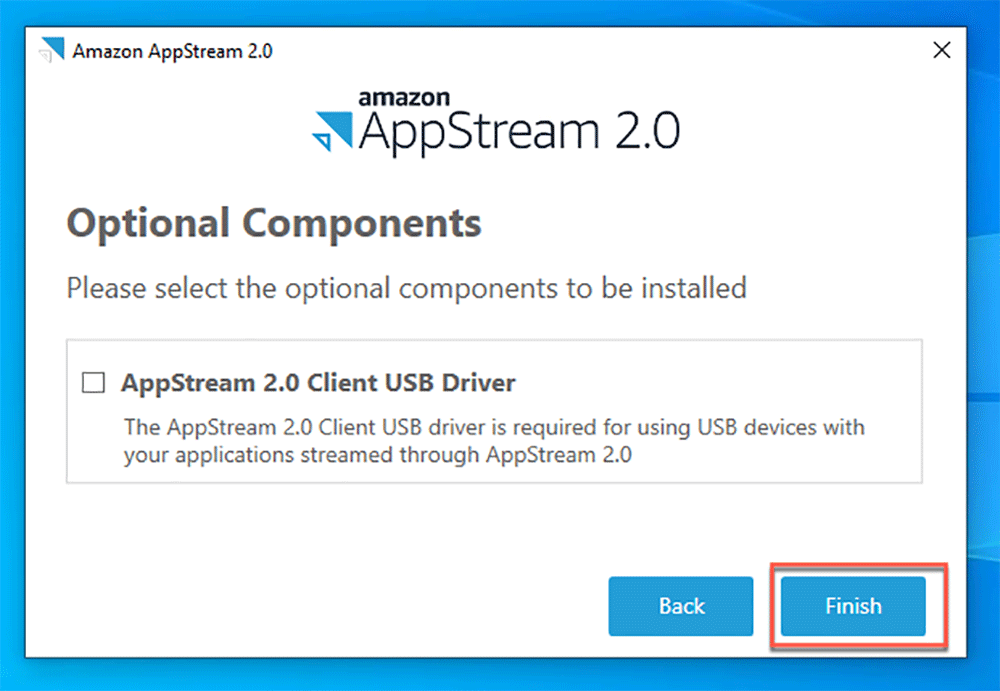The width and height of the screenshot is (1000, 691).
Task: Select the USB Driver component panel
Action: coord(494,412)
